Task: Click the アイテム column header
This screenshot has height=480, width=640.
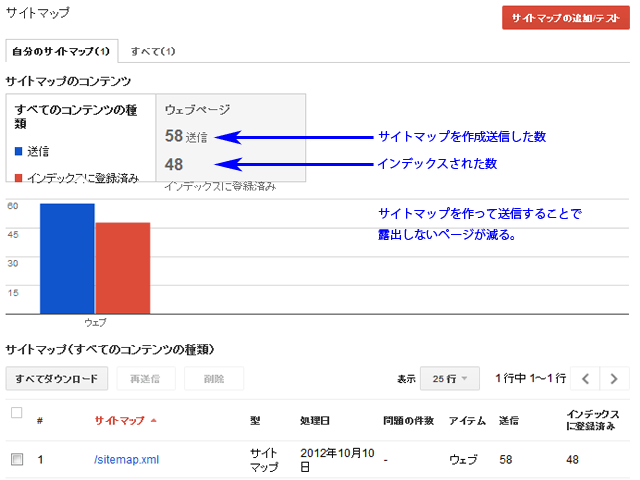Action: [467, 420]
